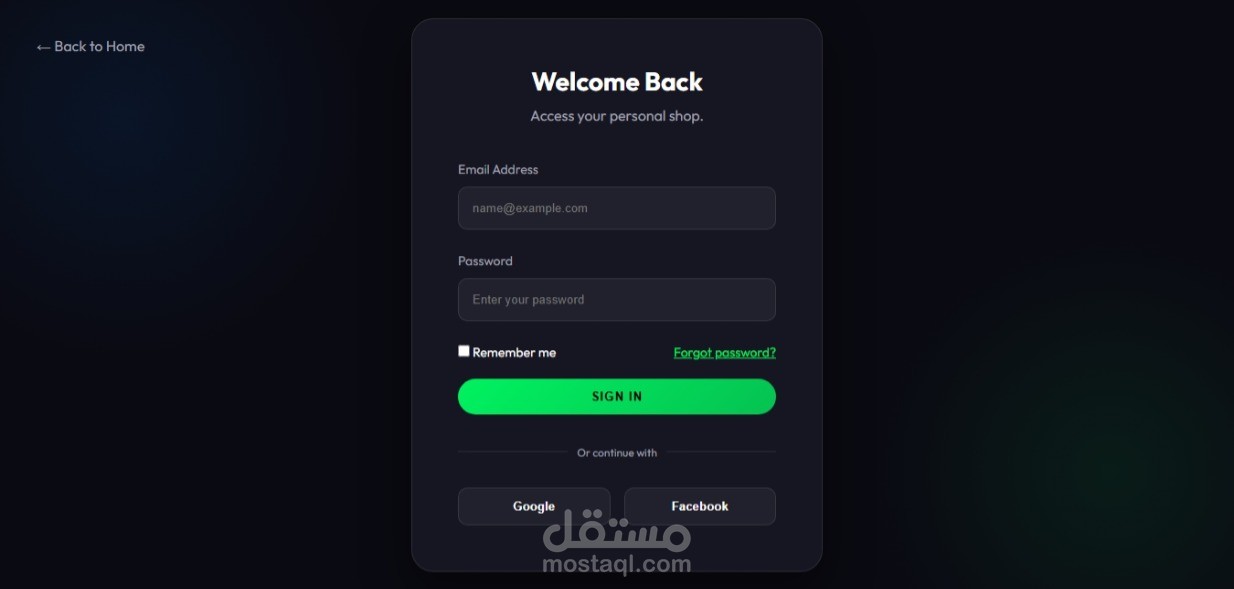The width and height of the screenshot is (1234, 589).
Task: Click the mostaql.com watermark text
Action: point(617,564)
